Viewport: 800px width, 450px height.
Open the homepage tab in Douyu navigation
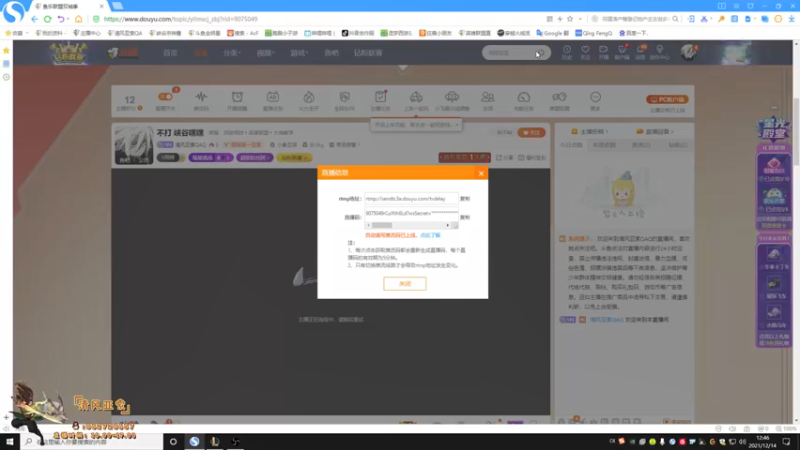click(170, 53)
